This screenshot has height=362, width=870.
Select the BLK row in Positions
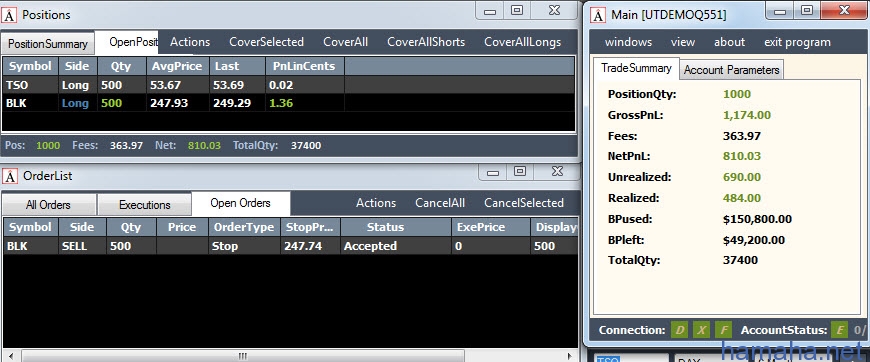click(x=289, y=103)
